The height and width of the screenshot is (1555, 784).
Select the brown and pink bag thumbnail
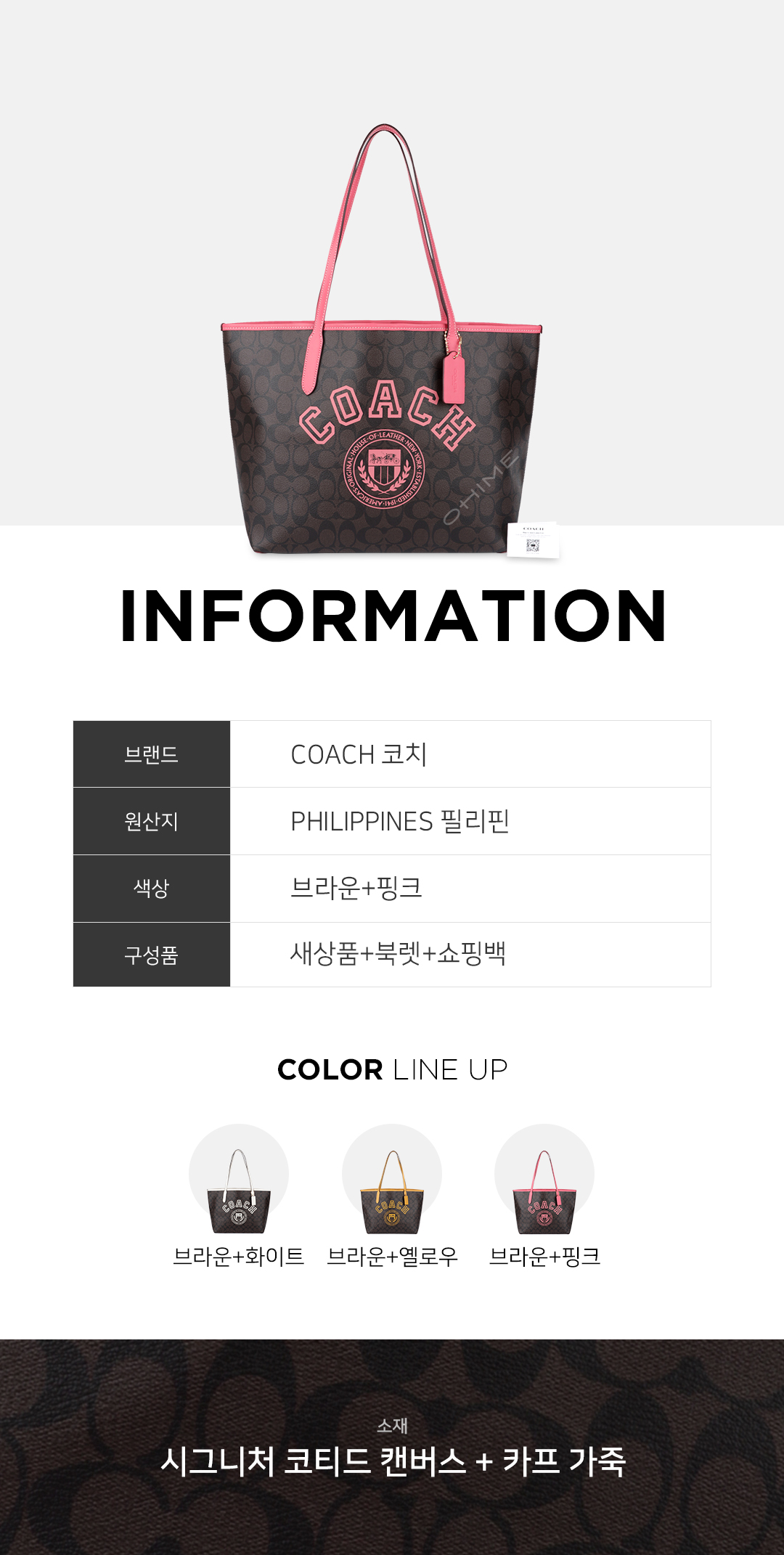coord(544,1180)
